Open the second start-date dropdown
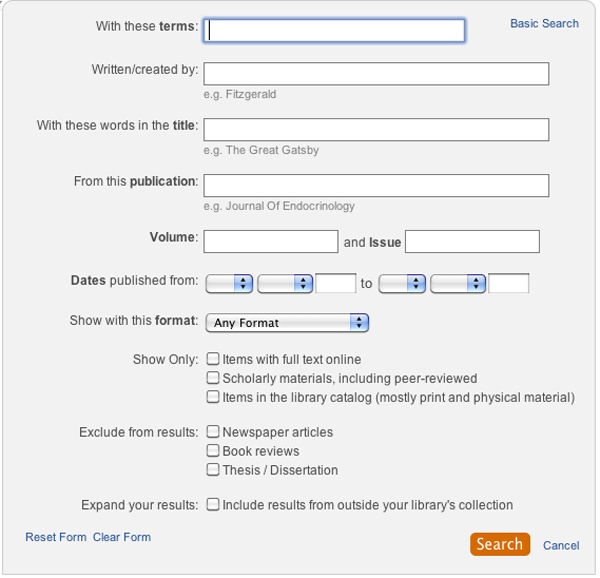 [x=285, y=284]
